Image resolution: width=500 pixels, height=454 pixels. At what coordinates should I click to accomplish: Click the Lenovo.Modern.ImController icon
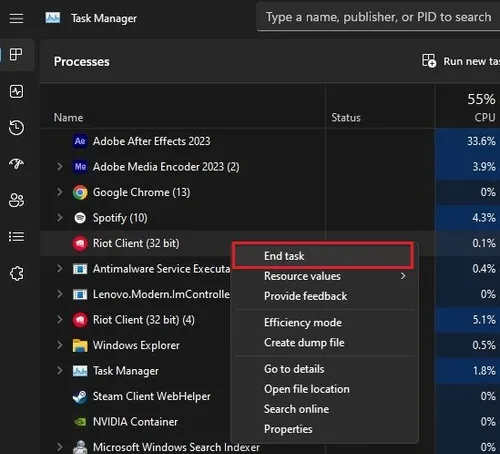point(80,294)
